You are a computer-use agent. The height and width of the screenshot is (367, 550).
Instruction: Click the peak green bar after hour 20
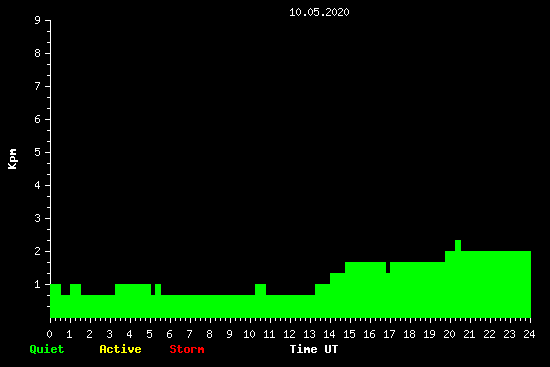point(458,246)
